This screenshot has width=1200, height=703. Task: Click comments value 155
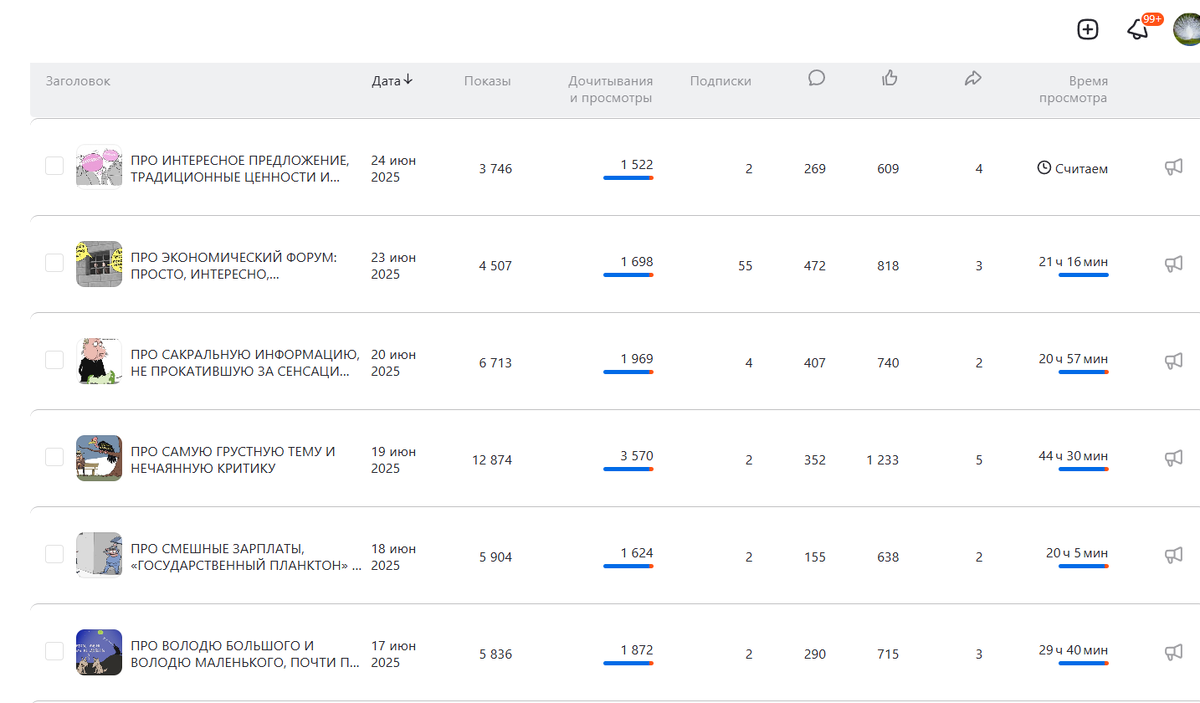(815, 557)
